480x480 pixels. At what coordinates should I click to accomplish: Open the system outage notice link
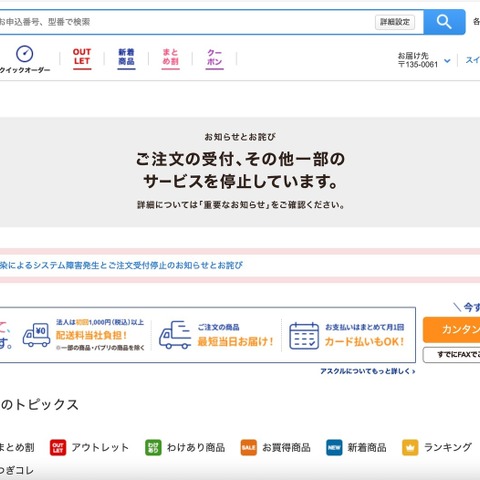coord(121,265)
